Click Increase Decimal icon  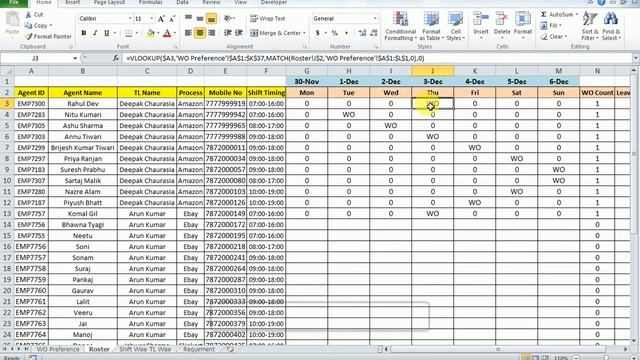(x=362, y=33)
